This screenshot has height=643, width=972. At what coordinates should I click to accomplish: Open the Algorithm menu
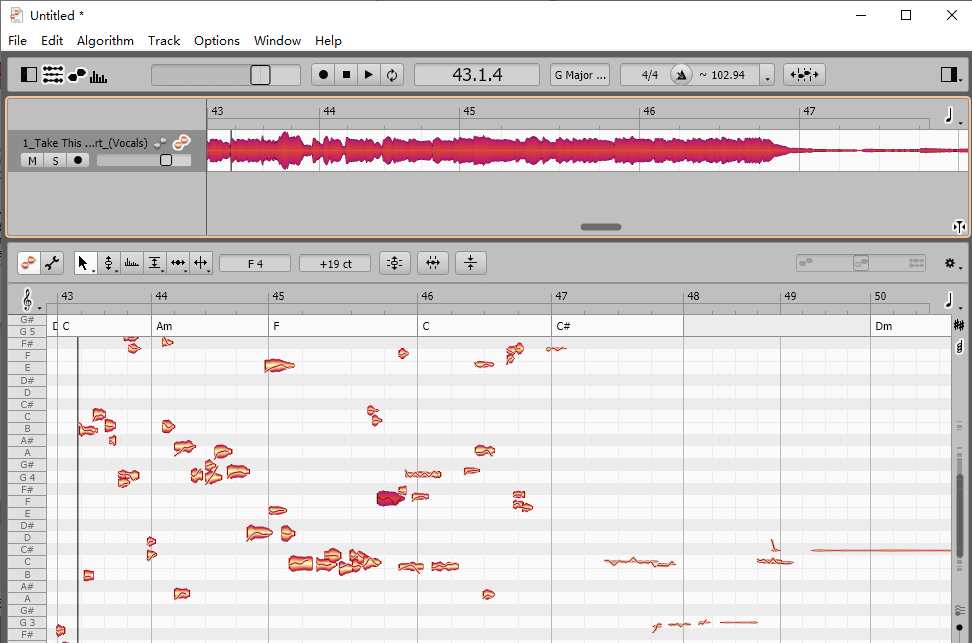tap(105, 41)
